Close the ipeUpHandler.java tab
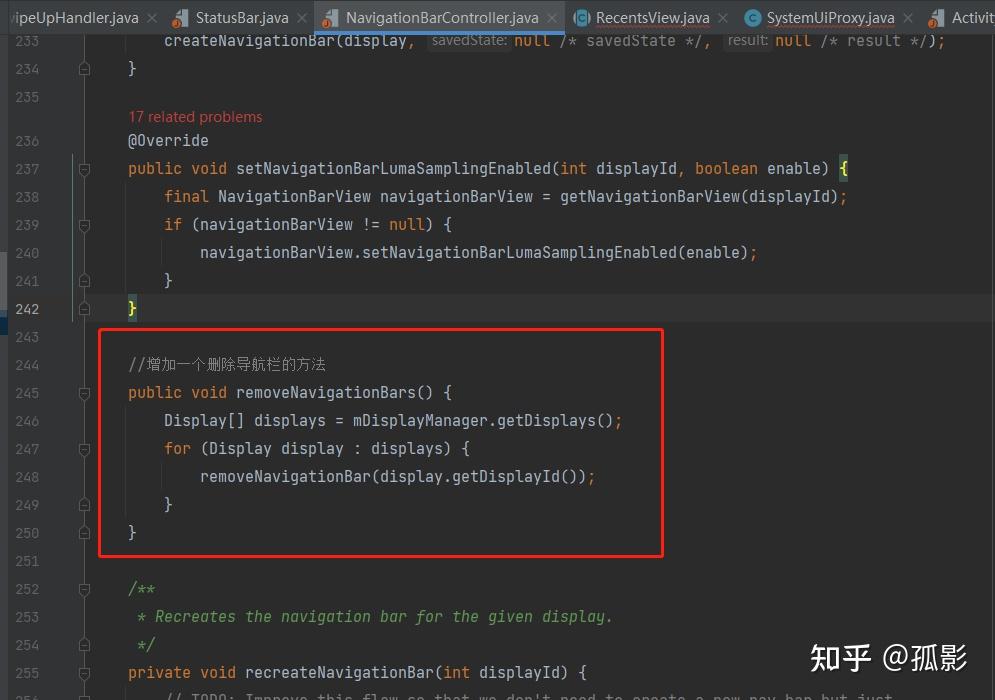The width and height of the screenshot is (995, 700). [x=152, y=18]
